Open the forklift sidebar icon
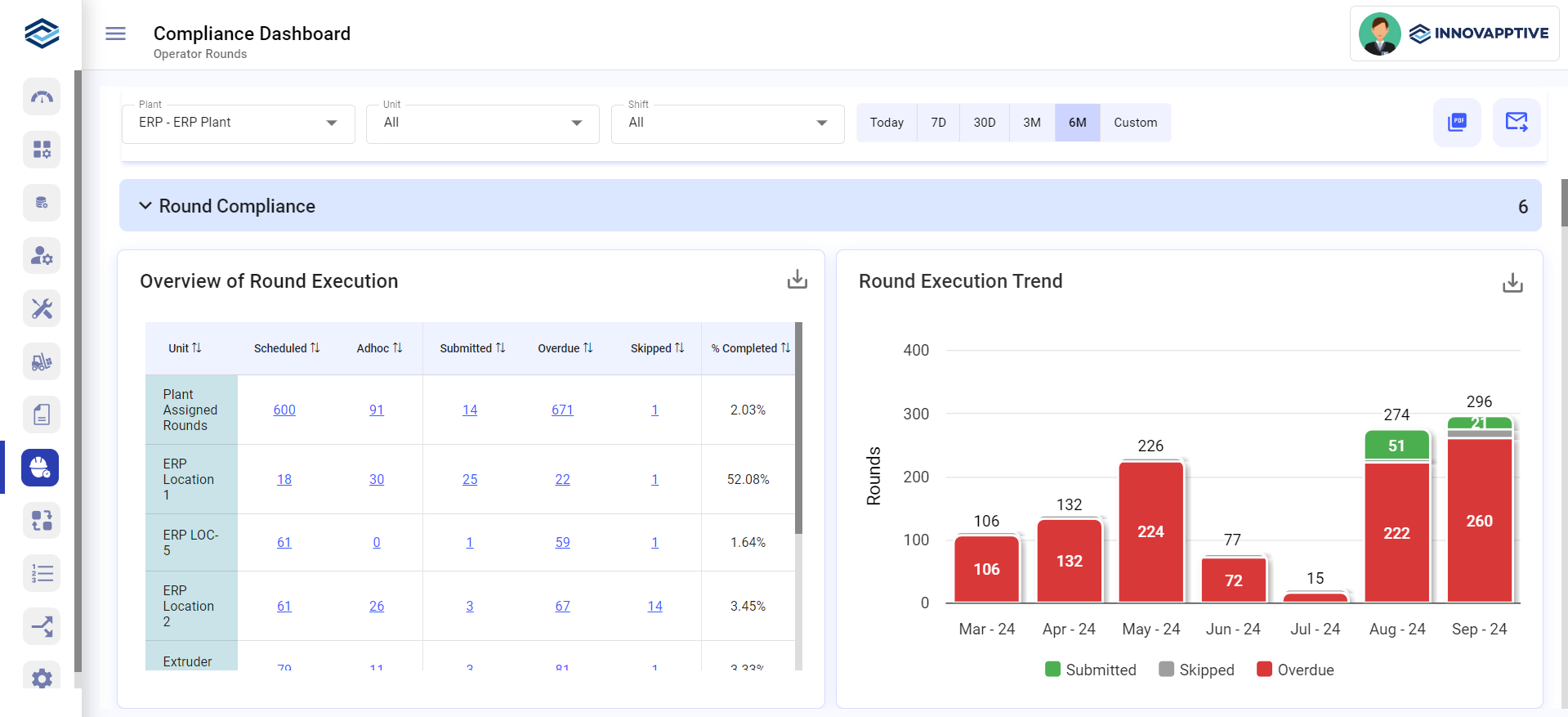Viewport: 1568px width, 717px height. [42, 361]
